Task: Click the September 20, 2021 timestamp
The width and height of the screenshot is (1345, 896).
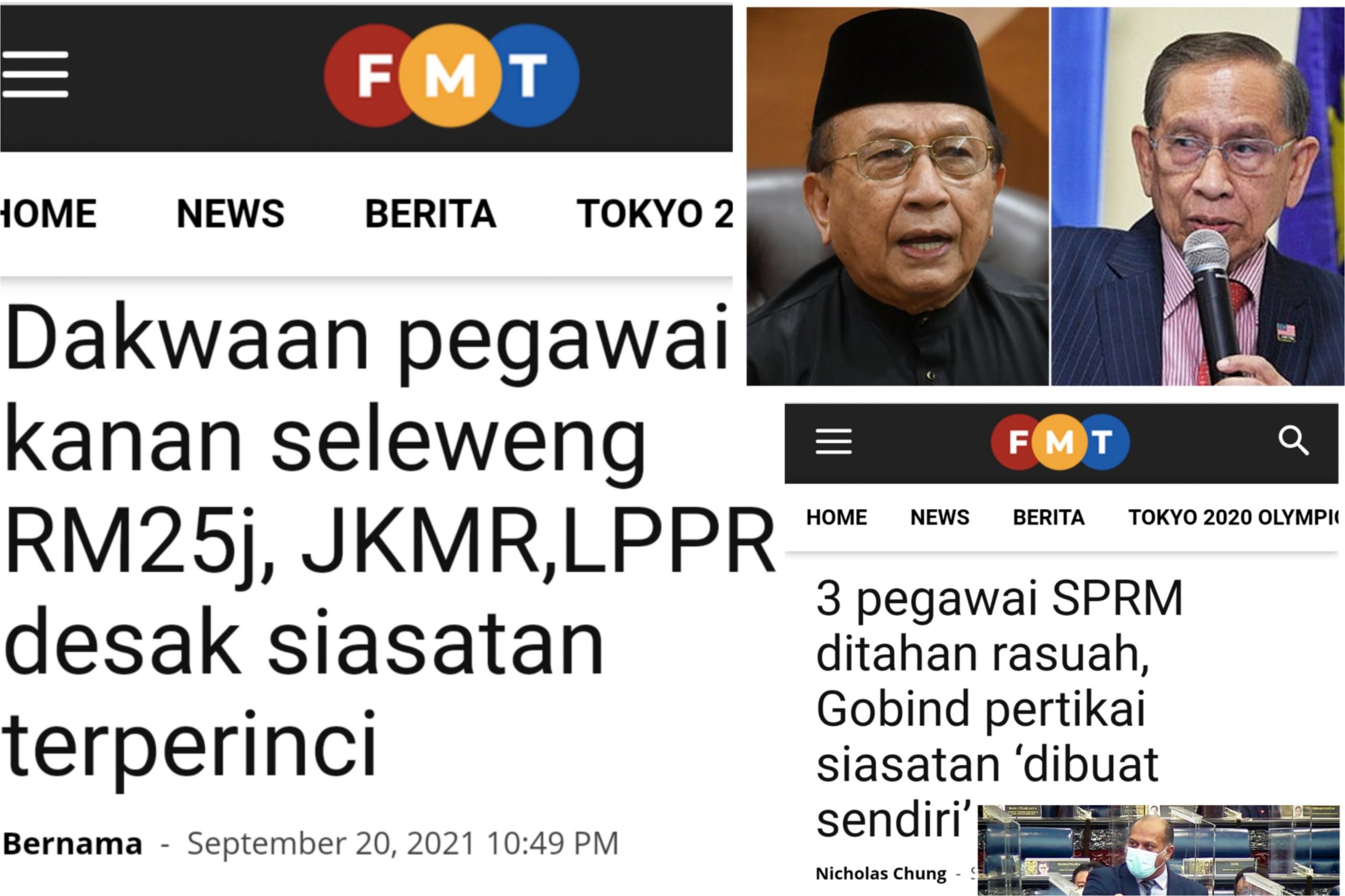Action: click(403, 844)
